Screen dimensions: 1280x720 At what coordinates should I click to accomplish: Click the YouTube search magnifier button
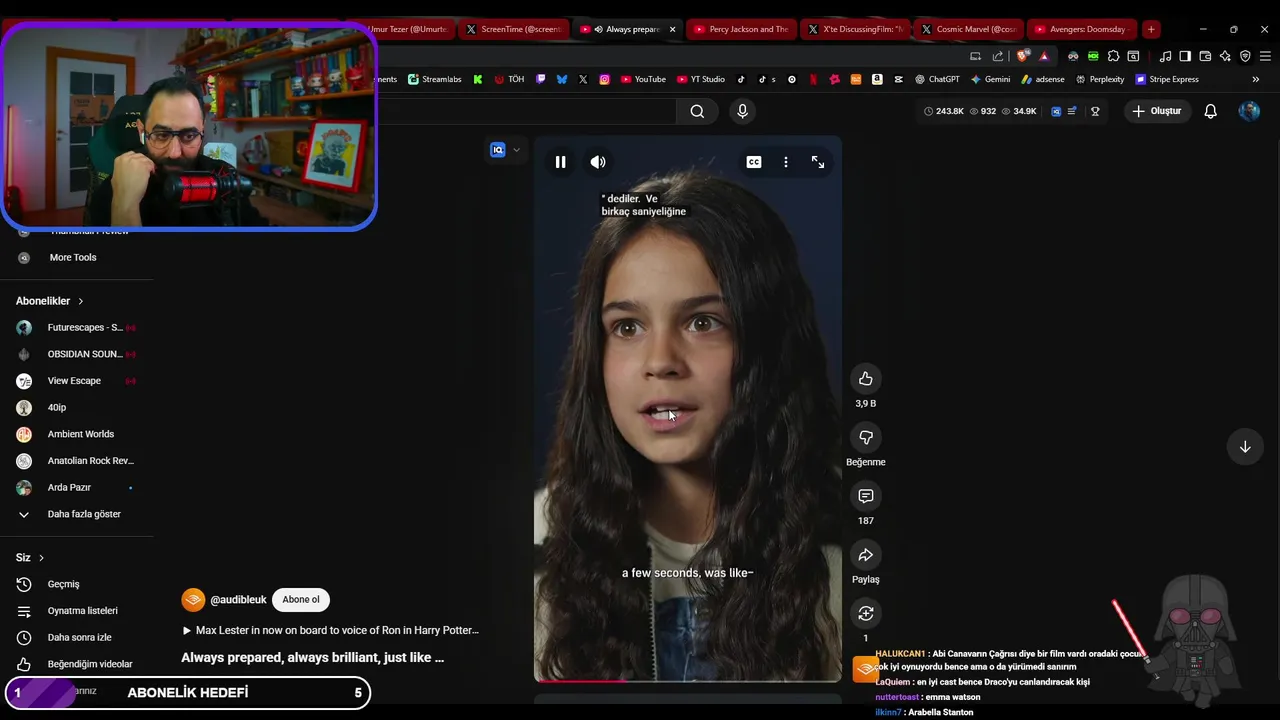click(x=697, y=111)
